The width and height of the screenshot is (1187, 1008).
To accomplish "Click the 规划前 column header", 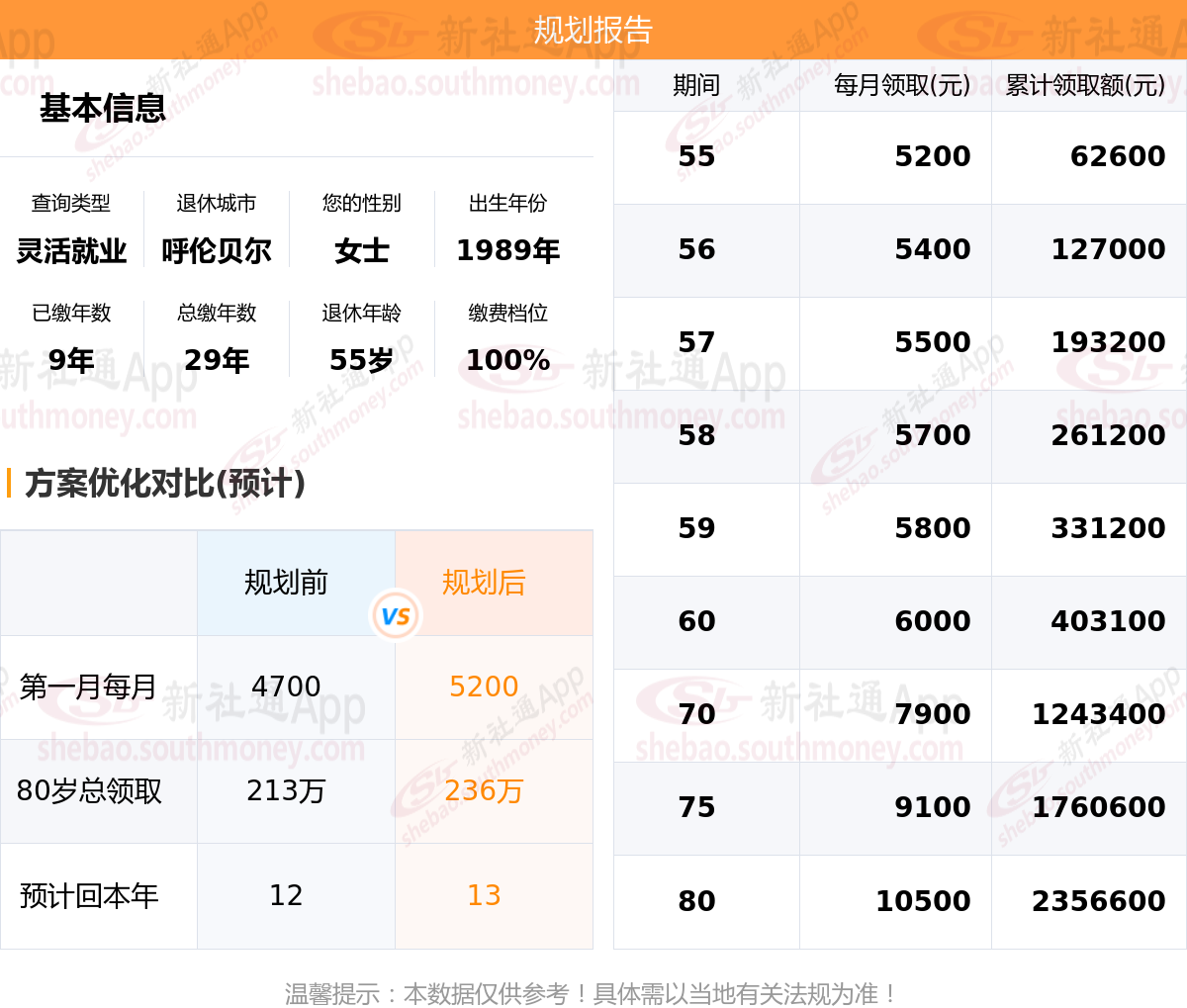I will 286,583.
